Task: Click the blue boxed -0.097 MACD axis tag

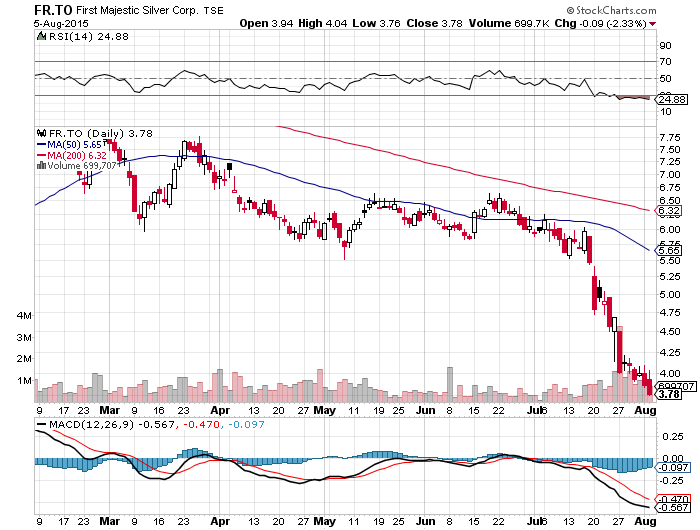Action: pyautogui.click(x=673, y=467)
